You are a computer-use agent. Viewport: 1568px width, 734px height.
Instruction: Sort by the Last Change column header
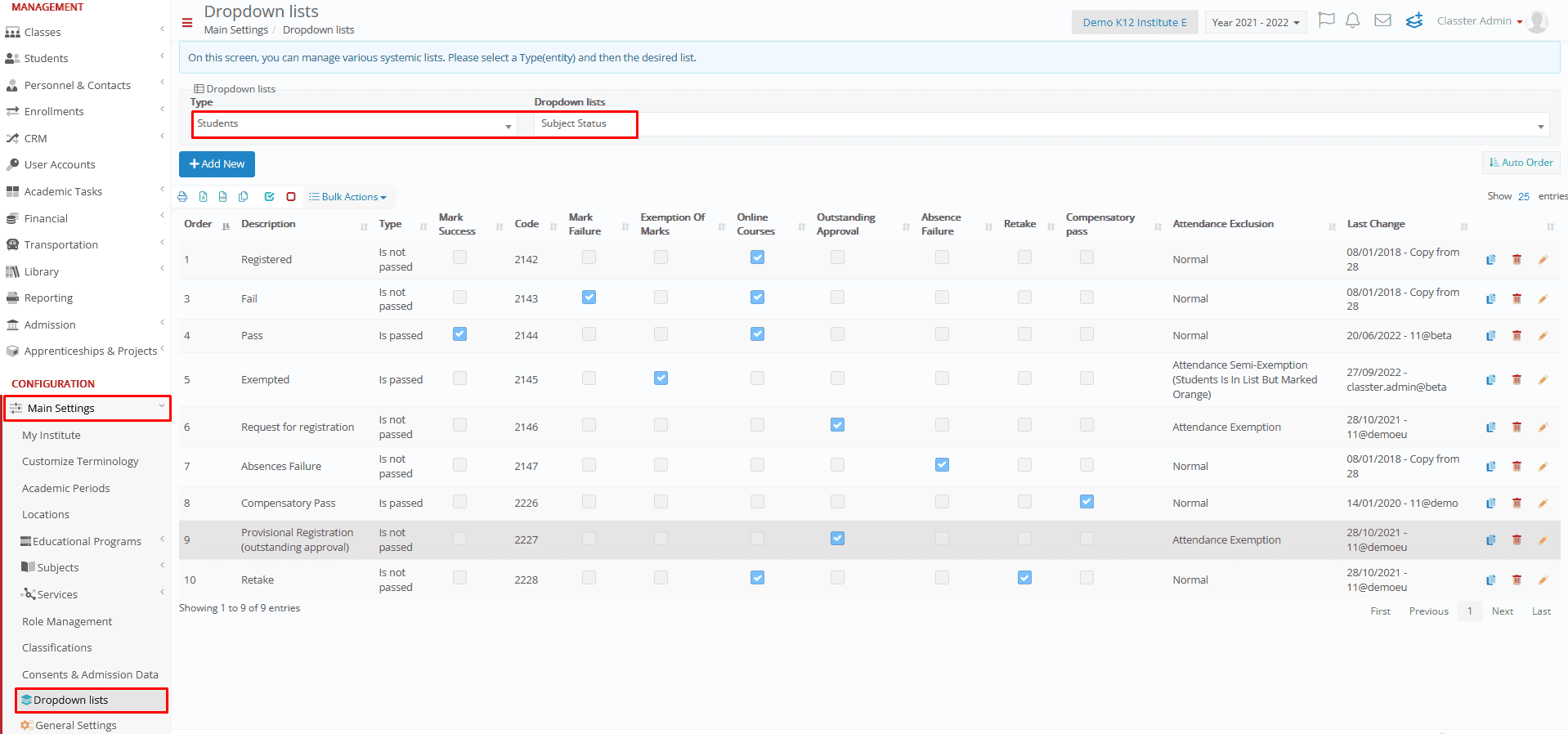(x=1376, y=224)
